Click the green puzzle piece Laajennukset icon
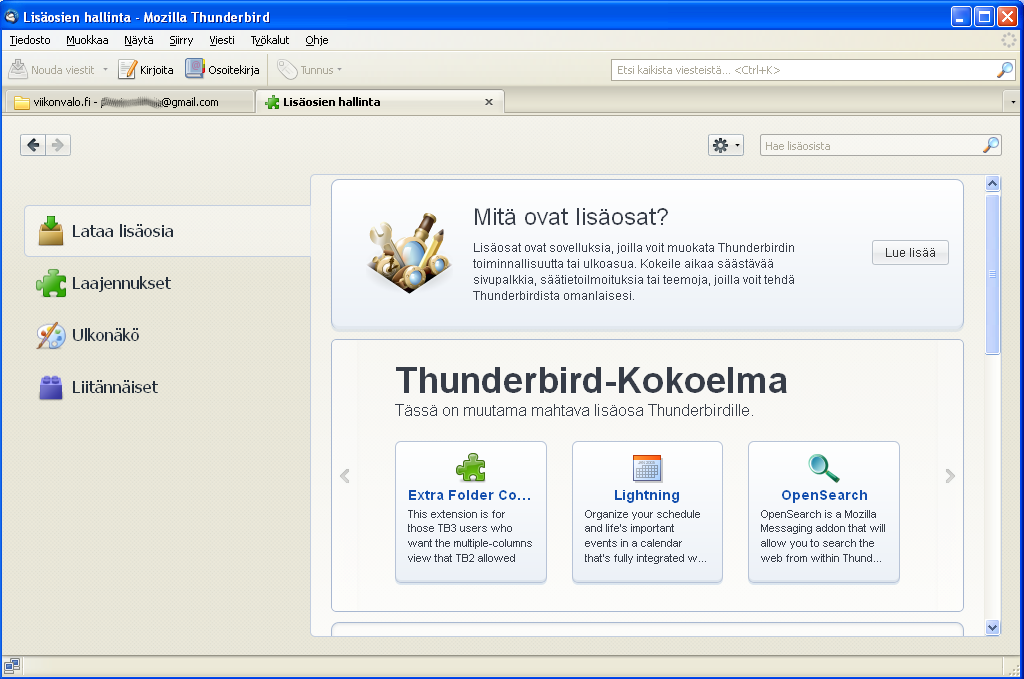Viewport: 1024px width, 679px height. coord(51,283)
